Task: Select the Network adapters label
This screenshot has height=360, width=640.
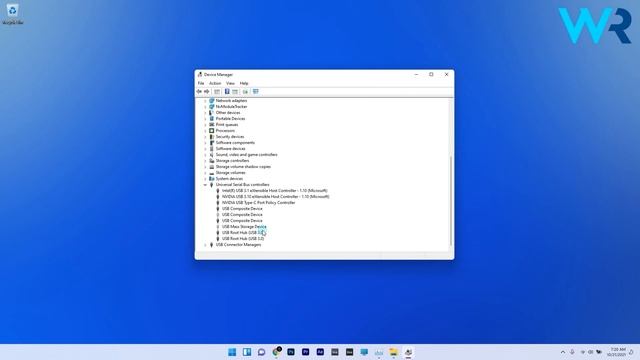Action: coord(231,100)
